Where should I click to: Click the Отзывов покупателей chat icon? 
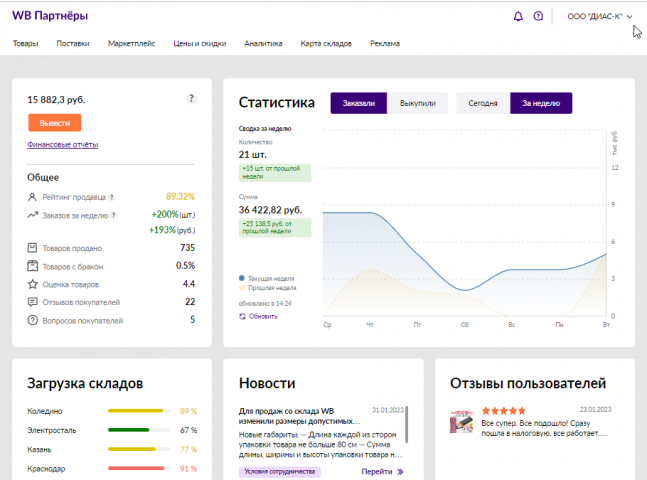pyautogui.click(x=32, y=302)
